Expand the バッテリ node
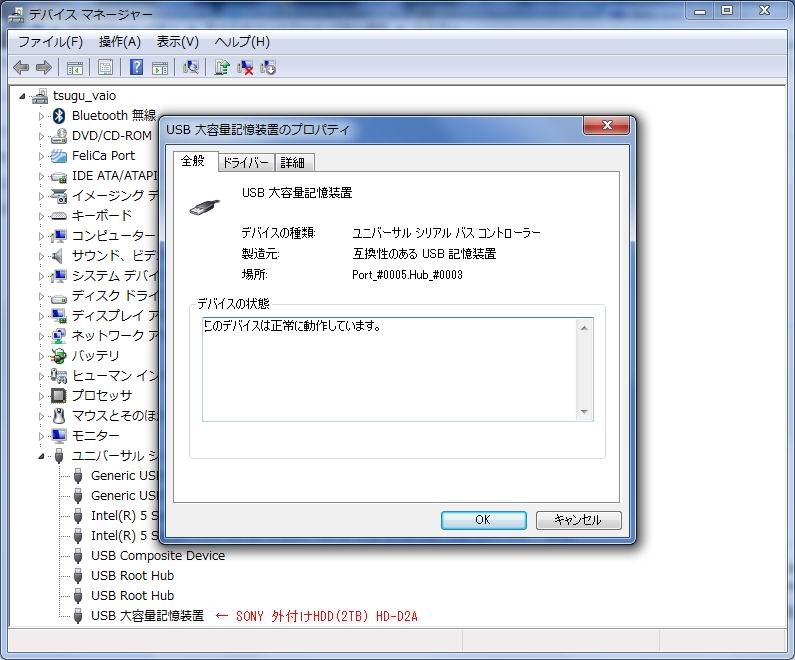 pos(42,356)
